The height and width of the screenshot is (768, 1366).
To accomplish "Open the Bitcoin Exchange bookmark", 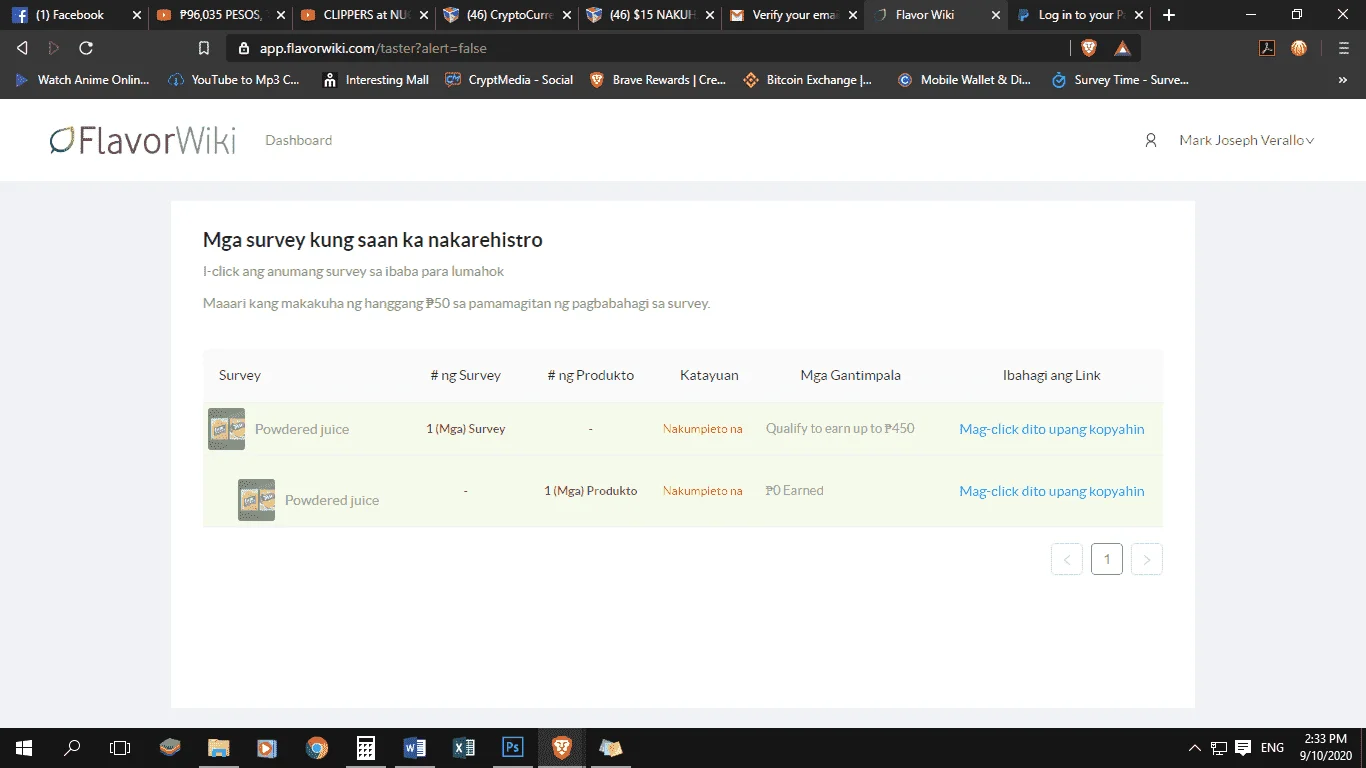I will (807, 80).
